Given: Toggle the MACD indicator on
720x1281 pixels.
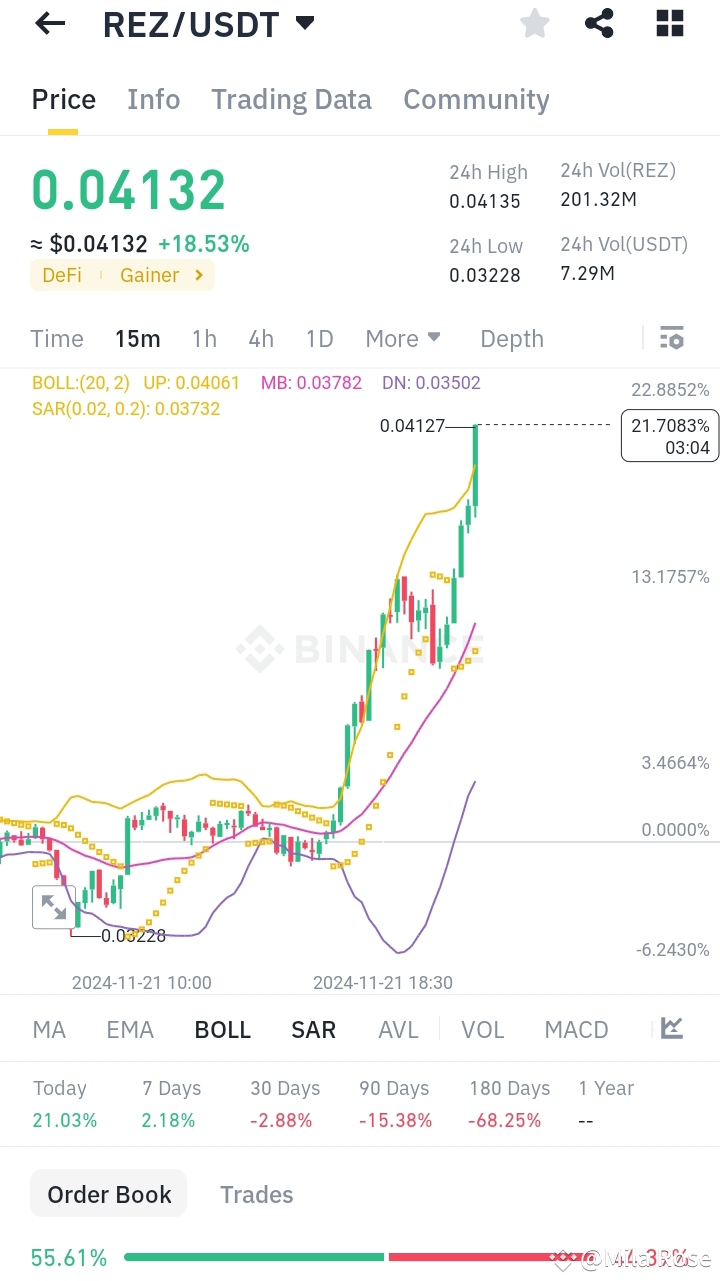Looking at the screenshot, I should tap(576, 1028).
